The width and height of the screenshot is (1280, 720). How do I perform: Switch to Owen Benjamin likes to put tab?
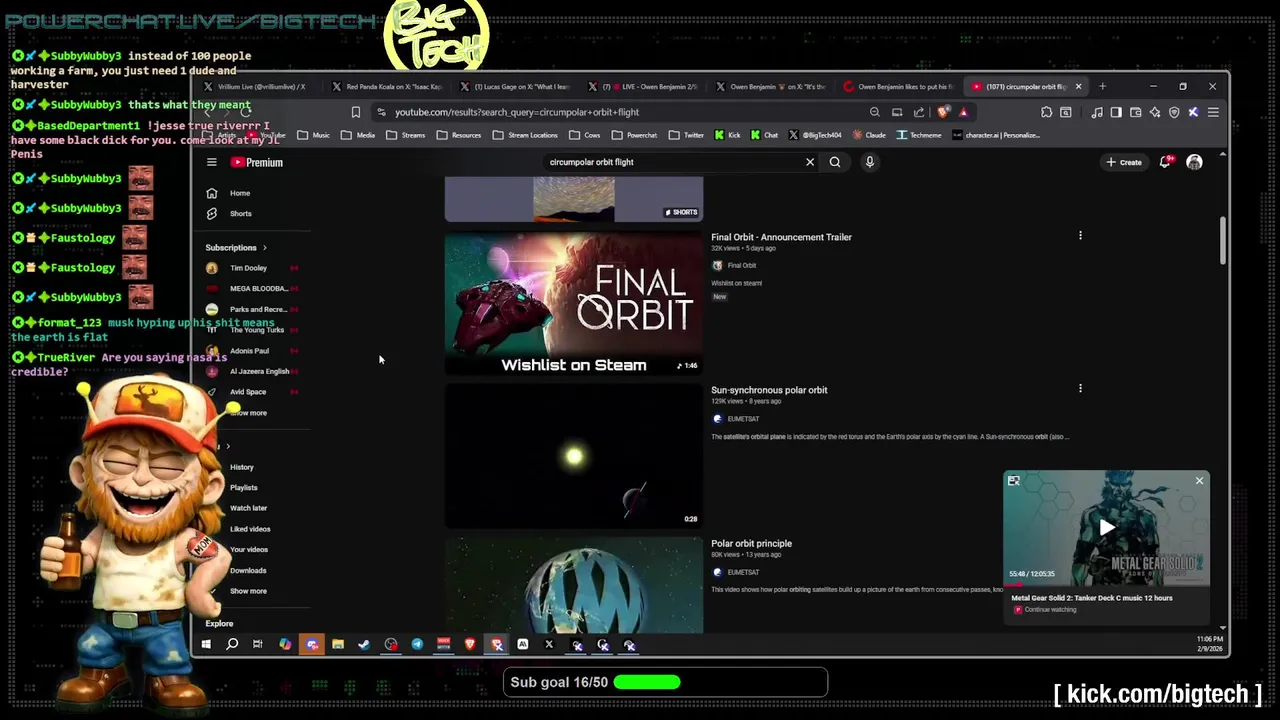898,86
